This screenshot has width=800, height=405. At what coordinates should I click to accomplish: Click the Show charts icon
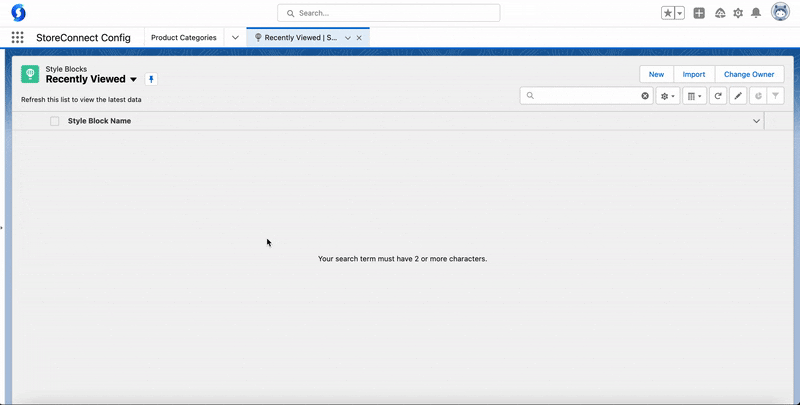click(x=758, y=96)
